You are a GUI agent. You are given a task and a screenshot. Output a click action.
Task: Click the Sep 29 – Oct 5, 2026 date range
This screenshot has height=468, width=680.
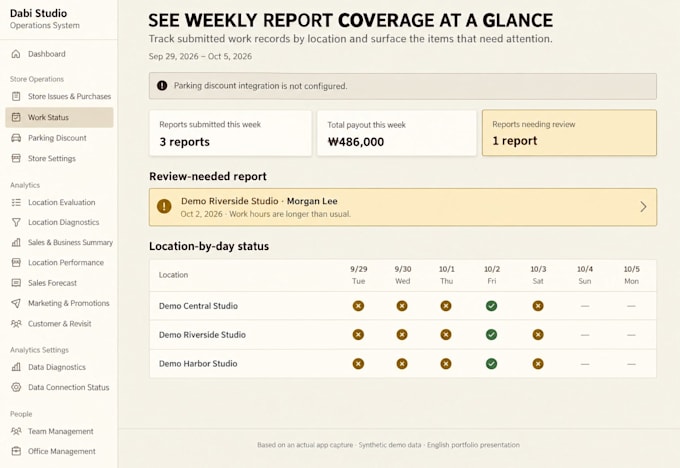point(200,56)
